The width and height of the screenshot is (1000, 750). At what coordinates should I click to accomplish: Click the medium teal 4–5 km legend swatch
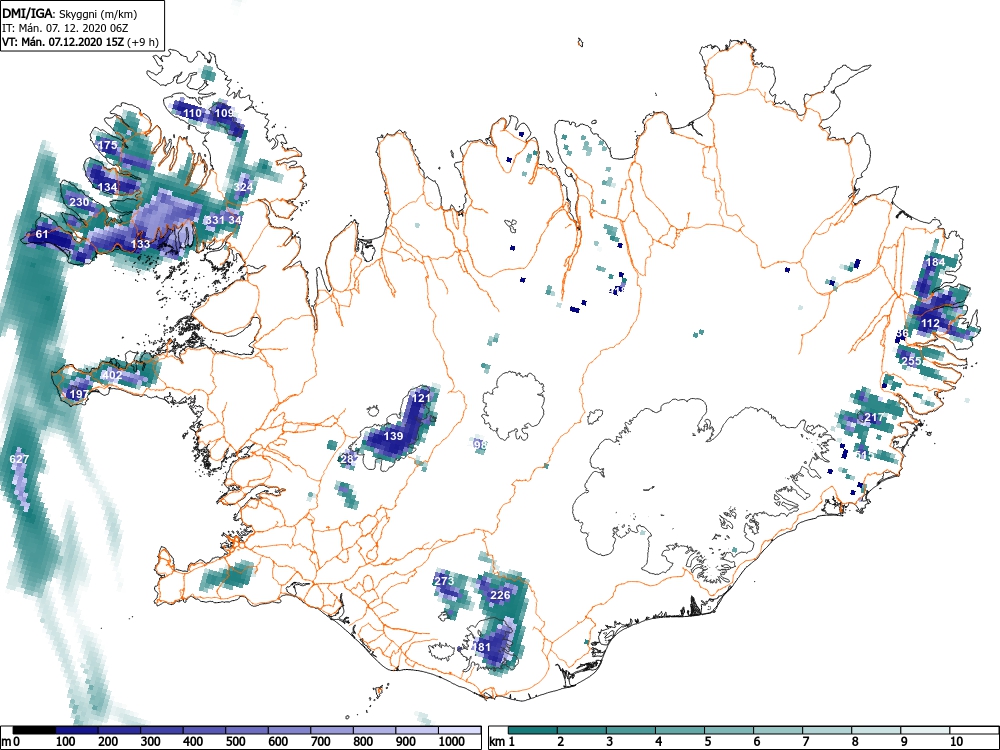tap(680, 730)
